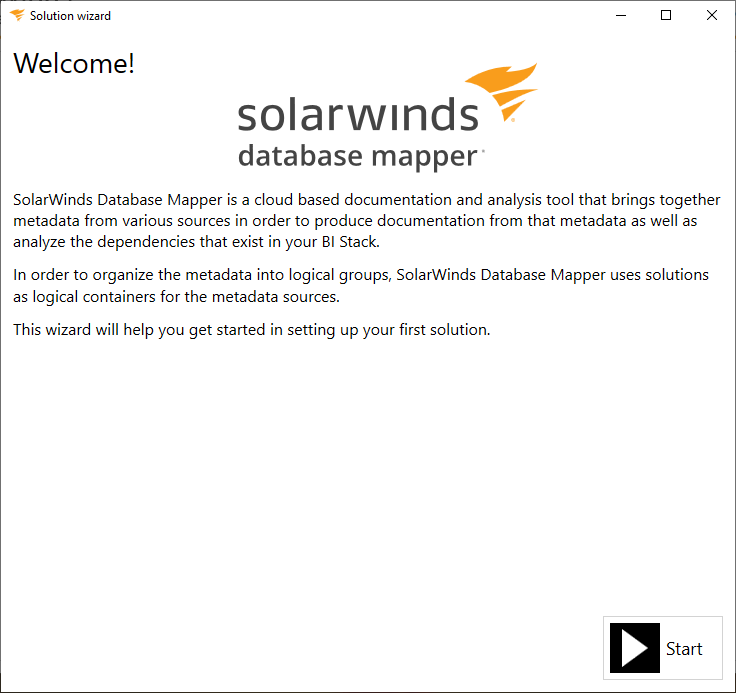Image resolution: width=736 pixels, height=693 pixels.
Task: Click the solarwinds database mapper logo
Action: [388, 117]
